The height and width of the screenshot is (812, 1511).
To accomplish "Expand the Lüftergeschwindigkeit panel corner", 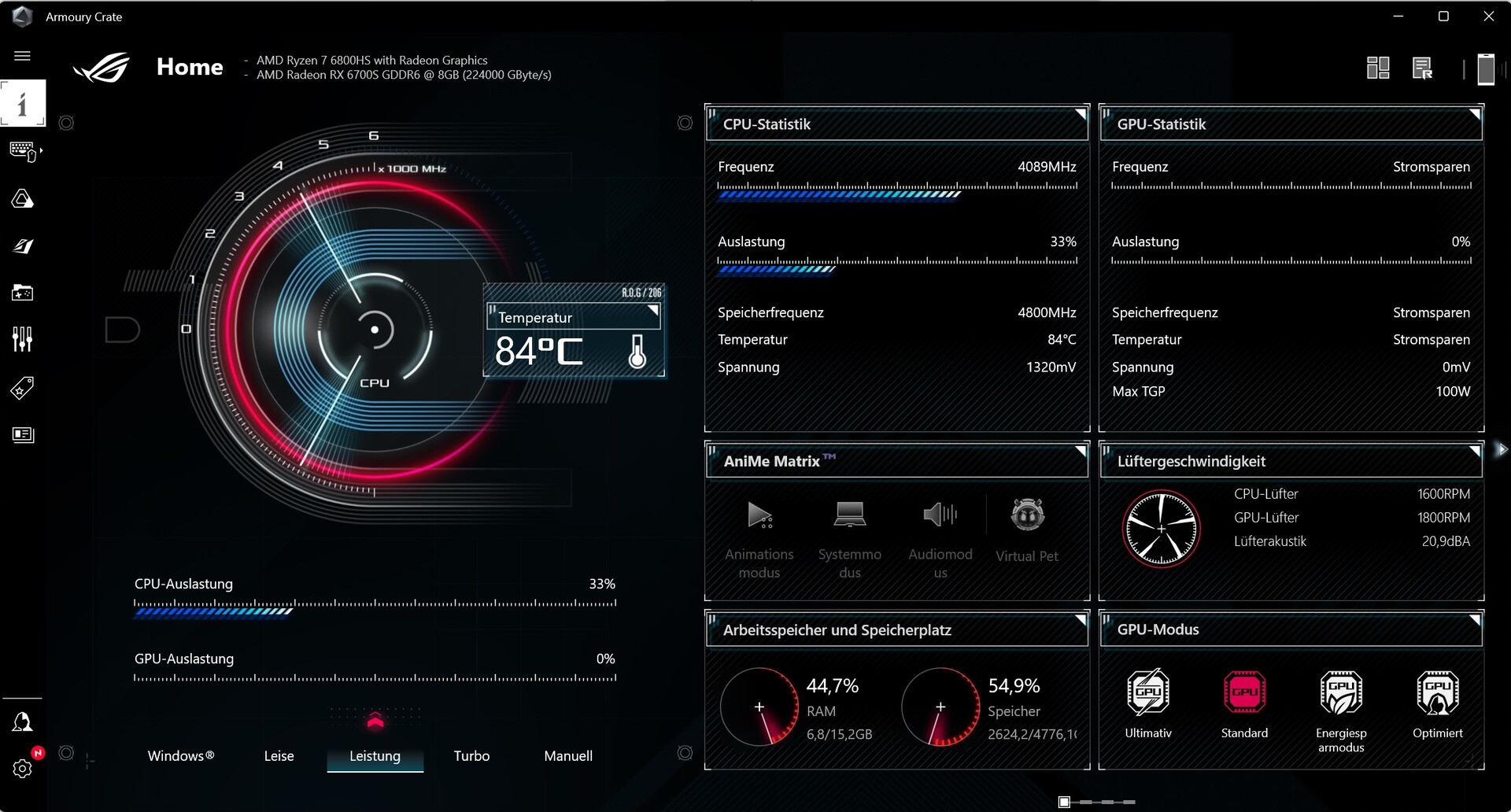I will click(1475, 452).
